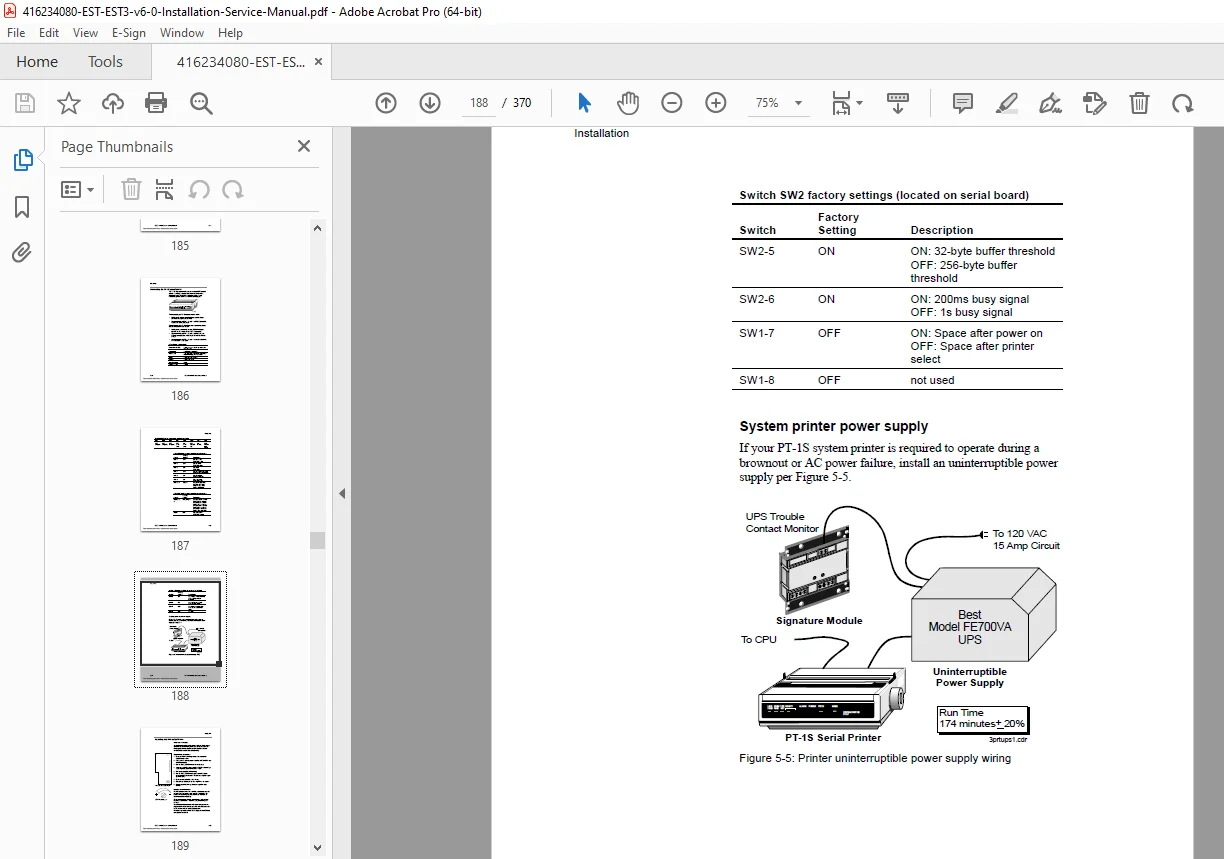This screenshot has height=859, width=1224.
Task: Click the 'PT-1S Serial Printer' diagram label
Action: click(x=833, y=738)
